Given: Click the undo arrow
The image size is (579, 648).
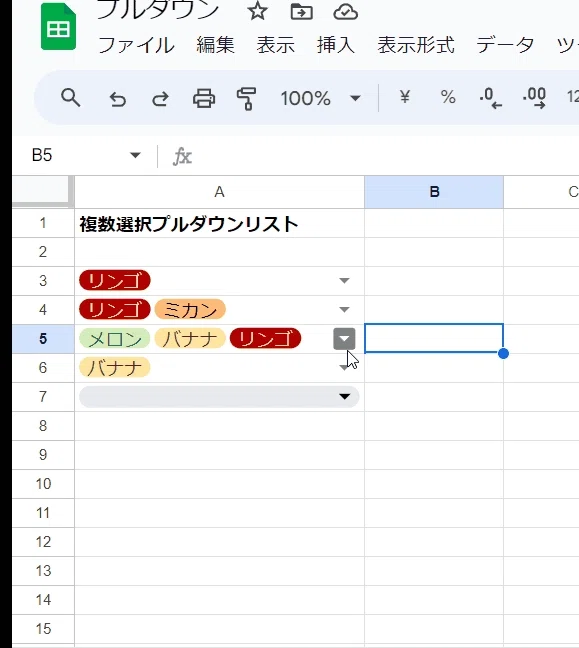Looking at the screenshot, I should pos(117,99).
